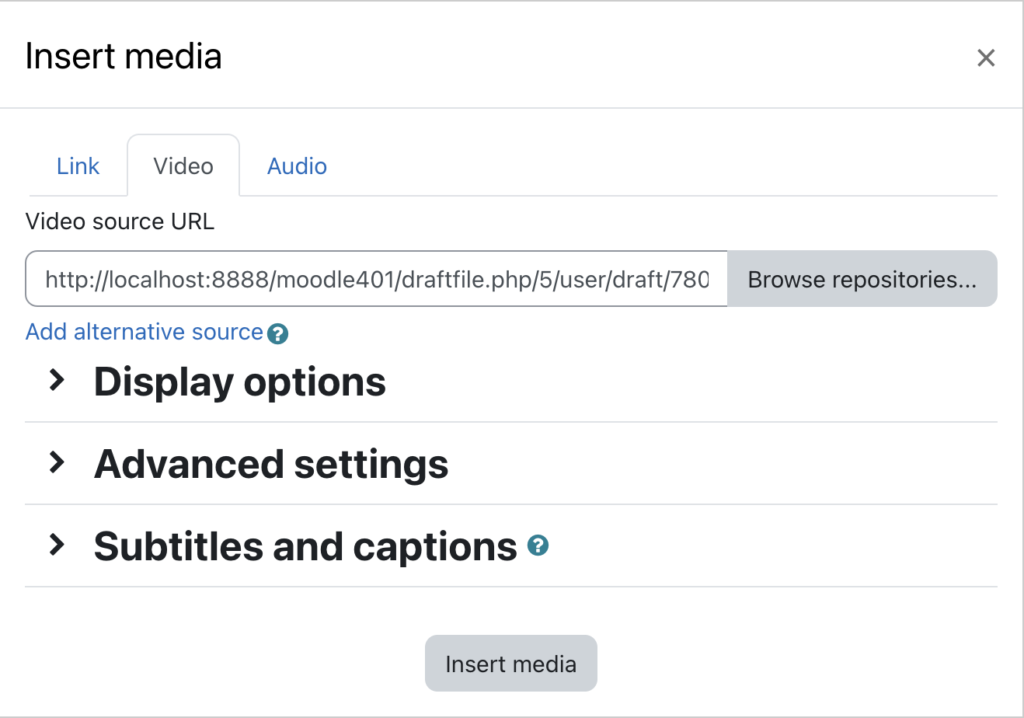Click Add alternative source link
Image resolution: width=1024 pixels, height=718 pixels.
coord(144,332)
